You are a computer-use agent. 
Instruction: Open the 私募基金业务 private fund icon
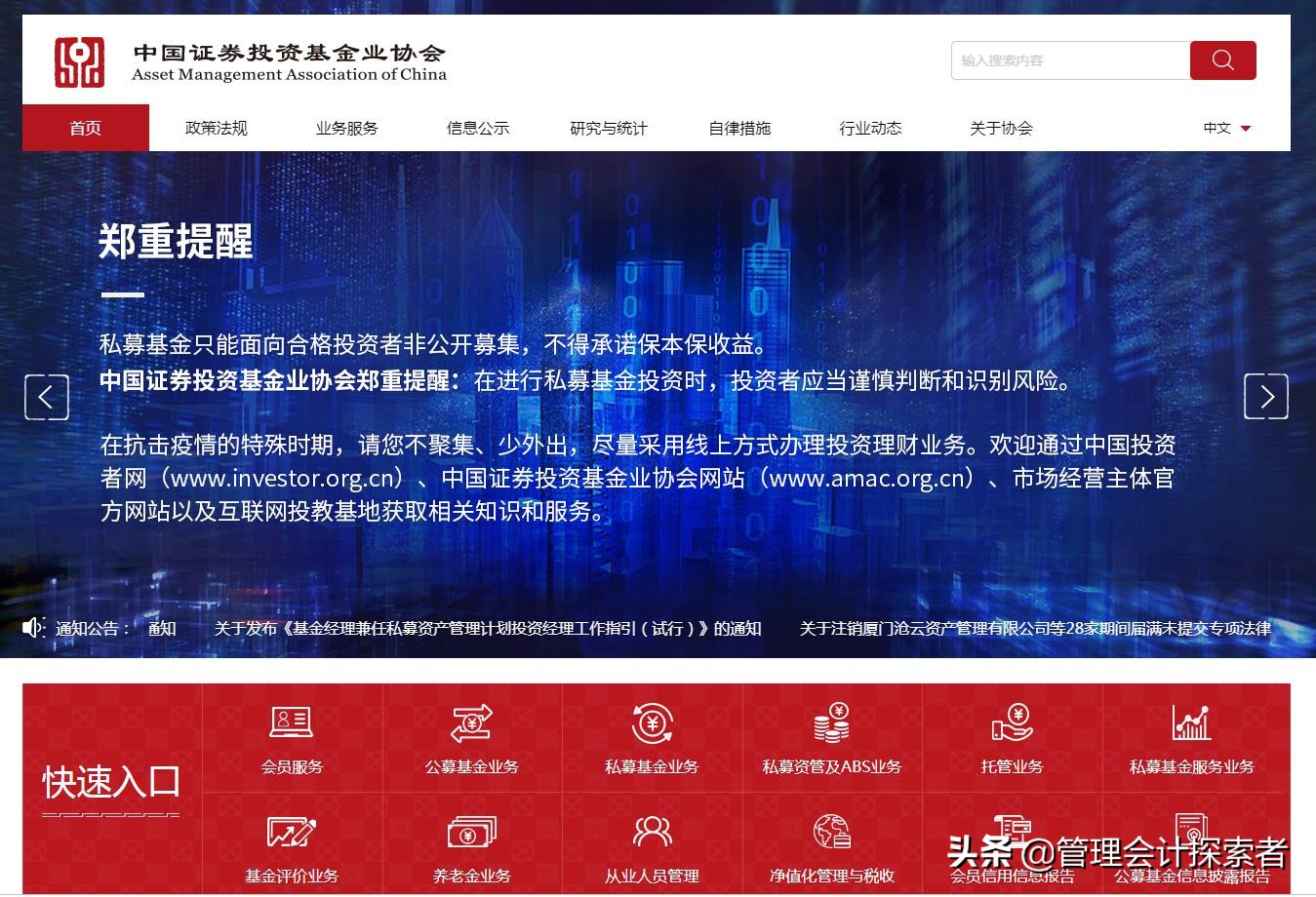point(651,737)
